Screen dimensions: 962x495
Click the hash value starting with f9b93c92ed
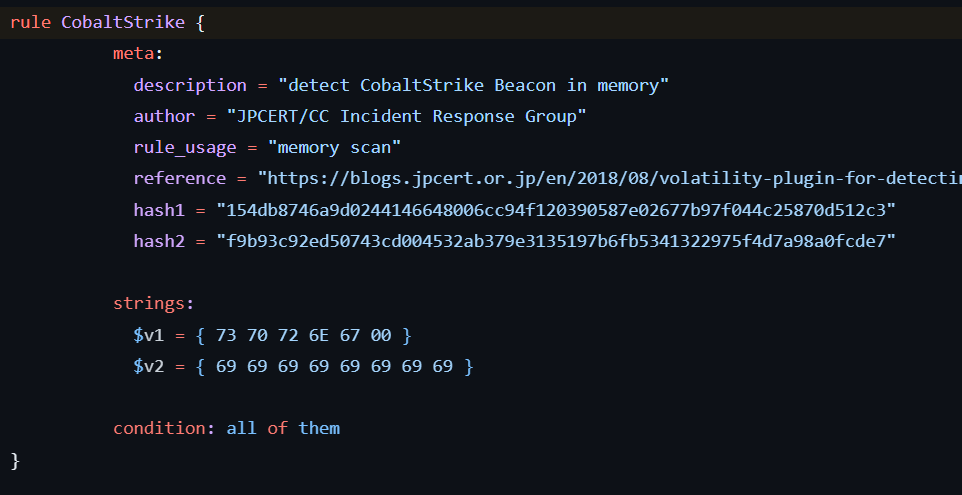556,241
